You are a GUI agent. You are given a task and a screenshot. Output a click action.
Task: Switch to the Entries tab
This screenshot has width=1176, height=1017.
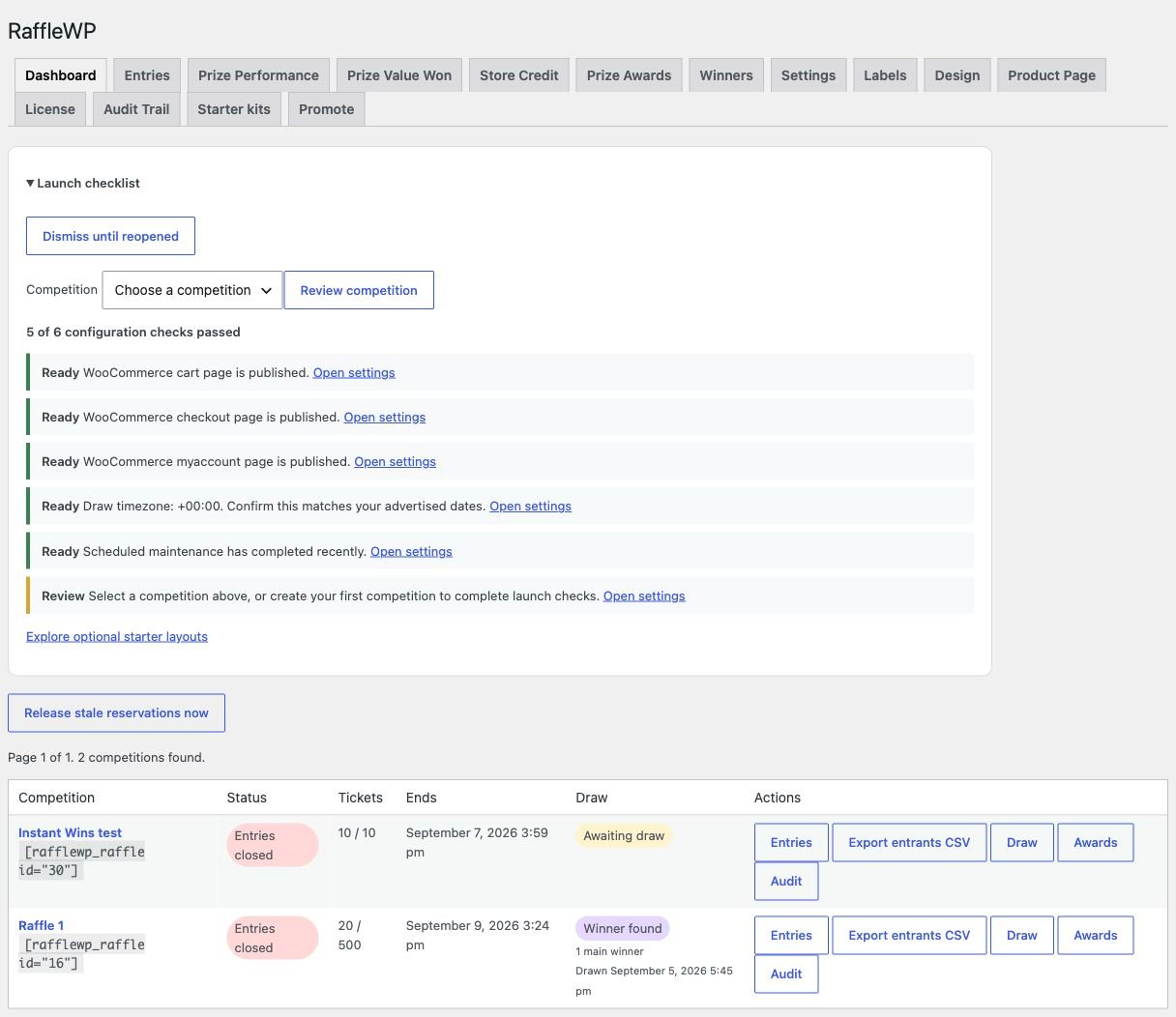(147, 75)
